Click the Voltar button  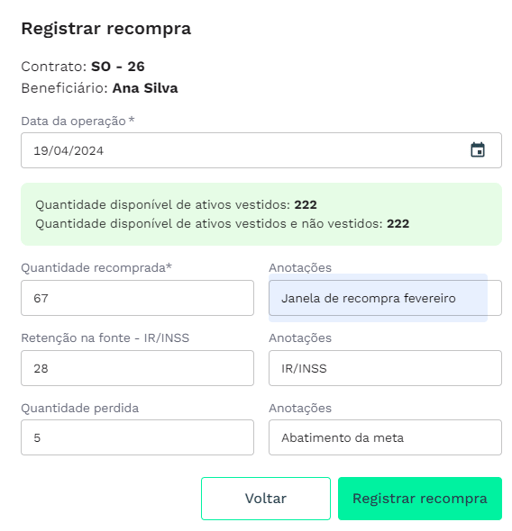[x=266, y=498]
